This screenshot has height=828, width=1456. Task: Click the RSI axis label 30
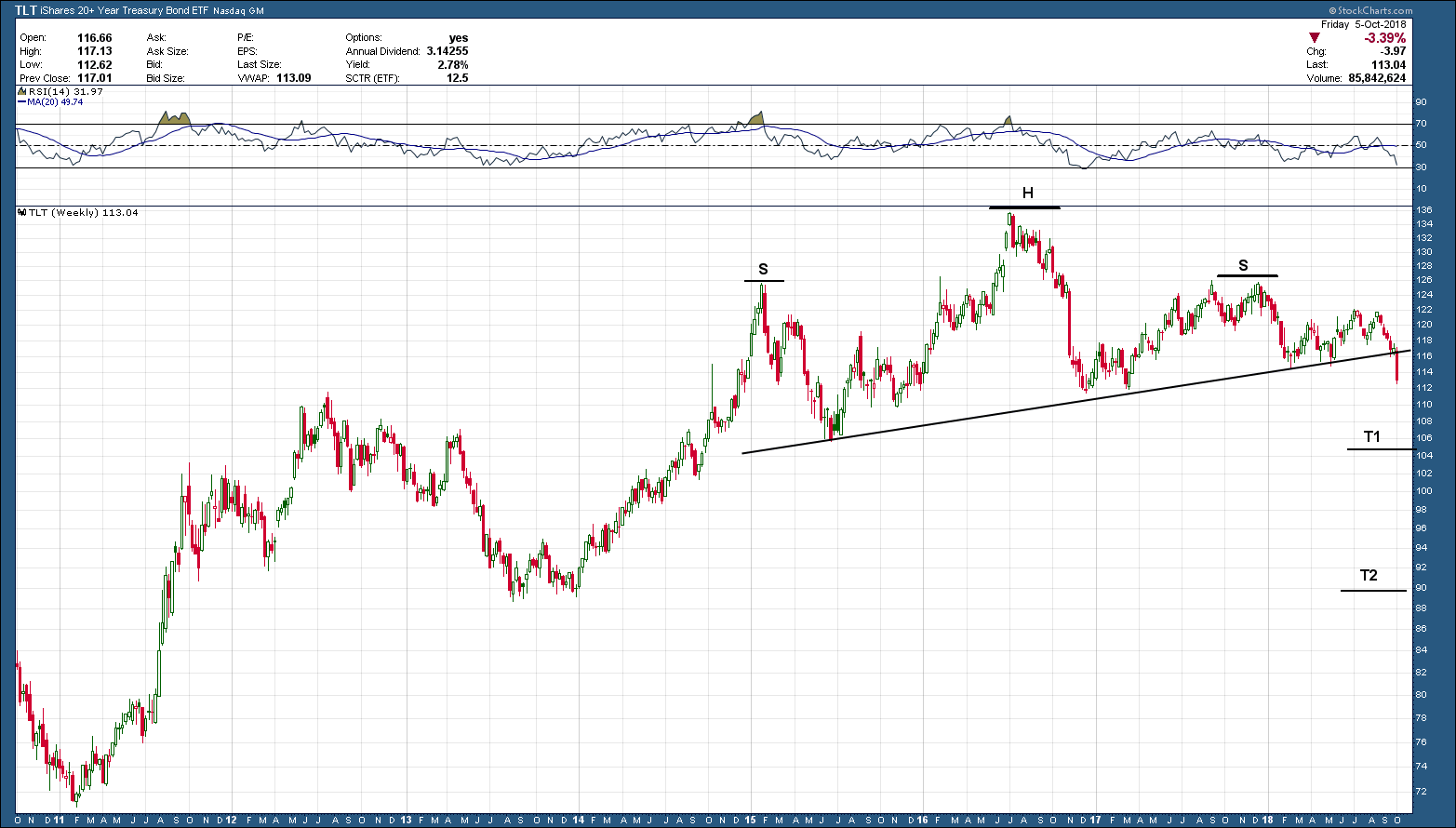[1422, 167]
